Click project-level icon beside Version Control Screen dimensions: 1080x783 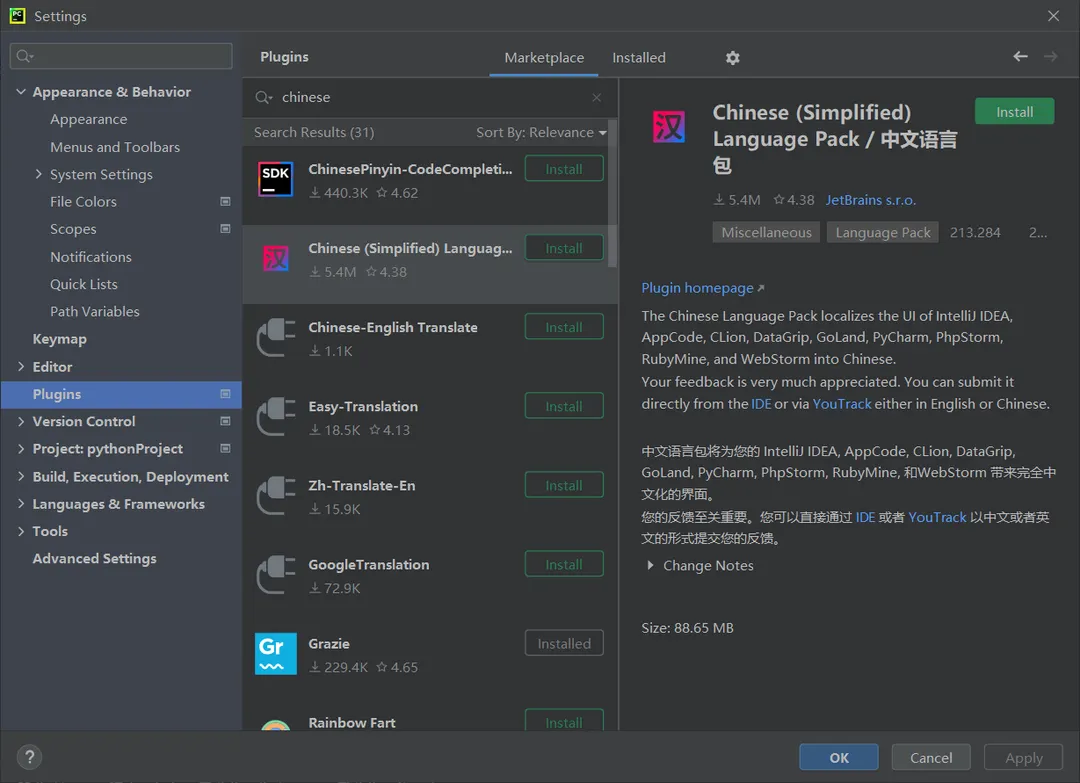pos(225,421)
